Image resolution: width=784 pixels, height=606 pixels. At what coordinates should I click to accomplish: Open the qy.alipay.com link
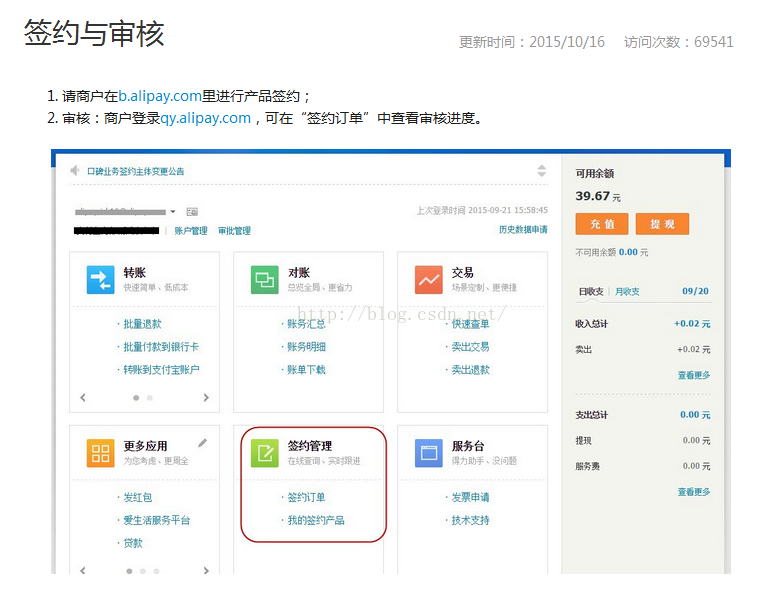[x=205, y=118]
